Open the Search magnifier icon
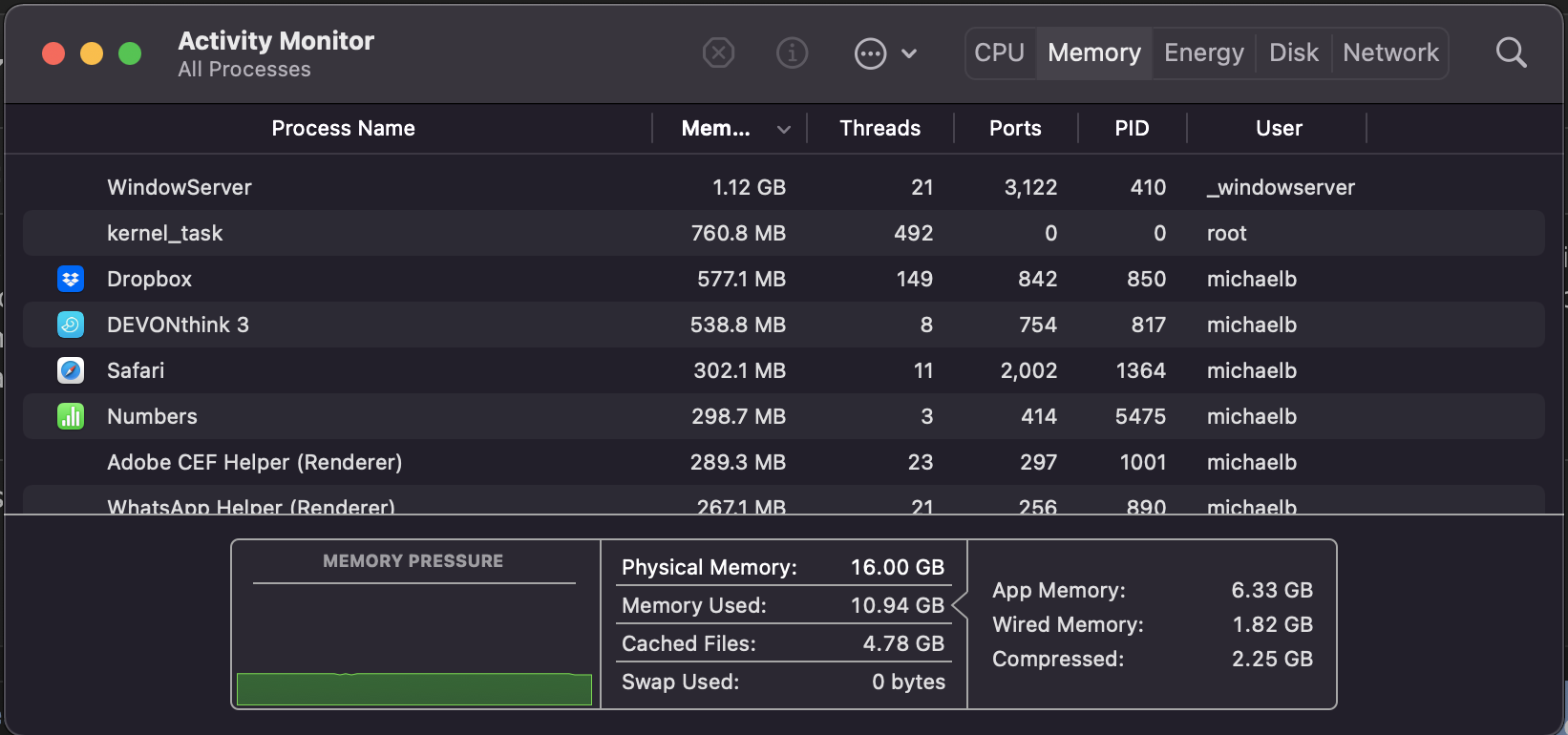Screen dimensions: 1568x735 (1511, 52)
